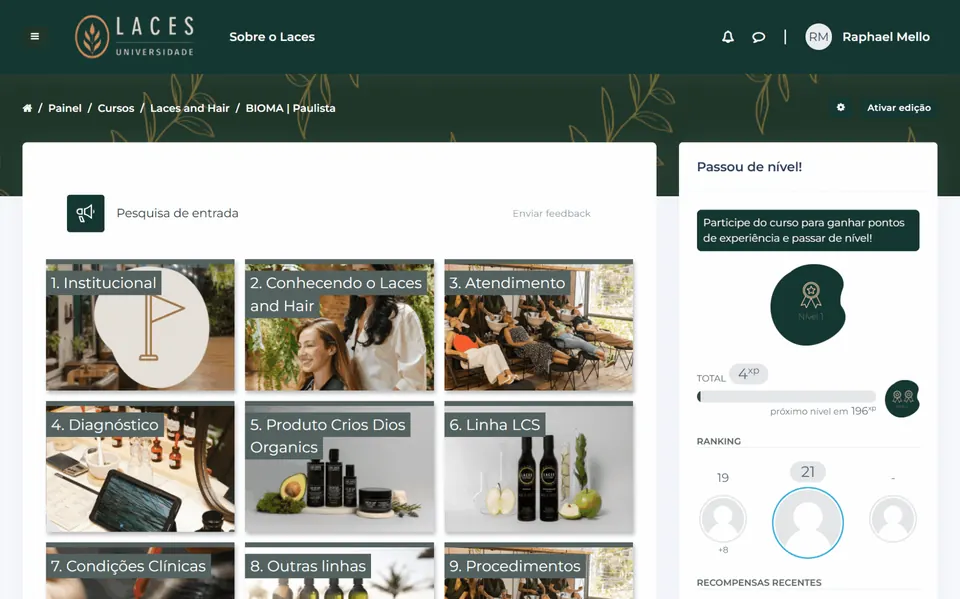Go to home via breadcrumb house icon

point(27,108)
